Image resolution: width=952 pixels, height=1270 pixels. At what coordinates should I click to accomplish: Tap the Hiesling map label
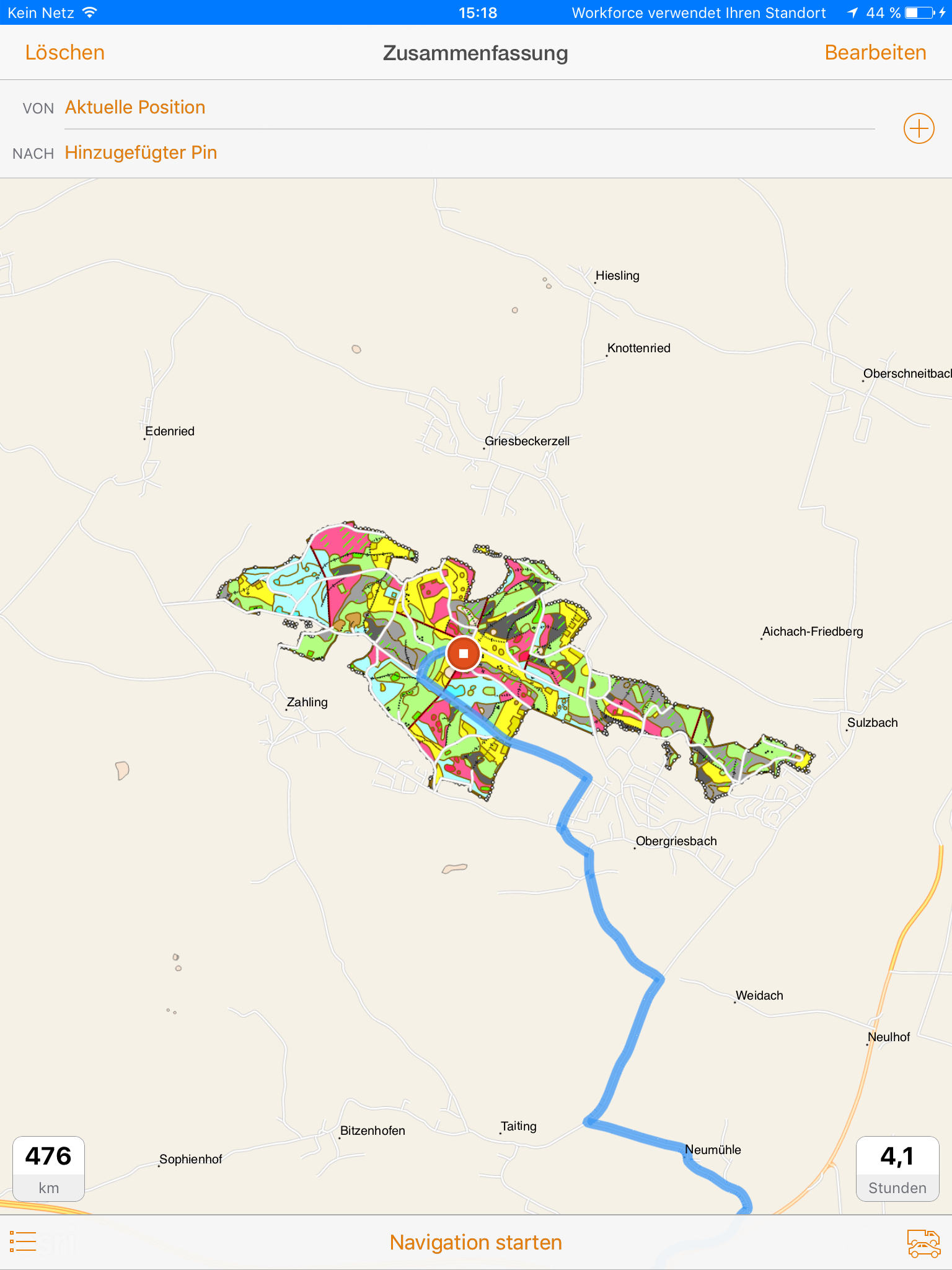[x=617, y=275]
